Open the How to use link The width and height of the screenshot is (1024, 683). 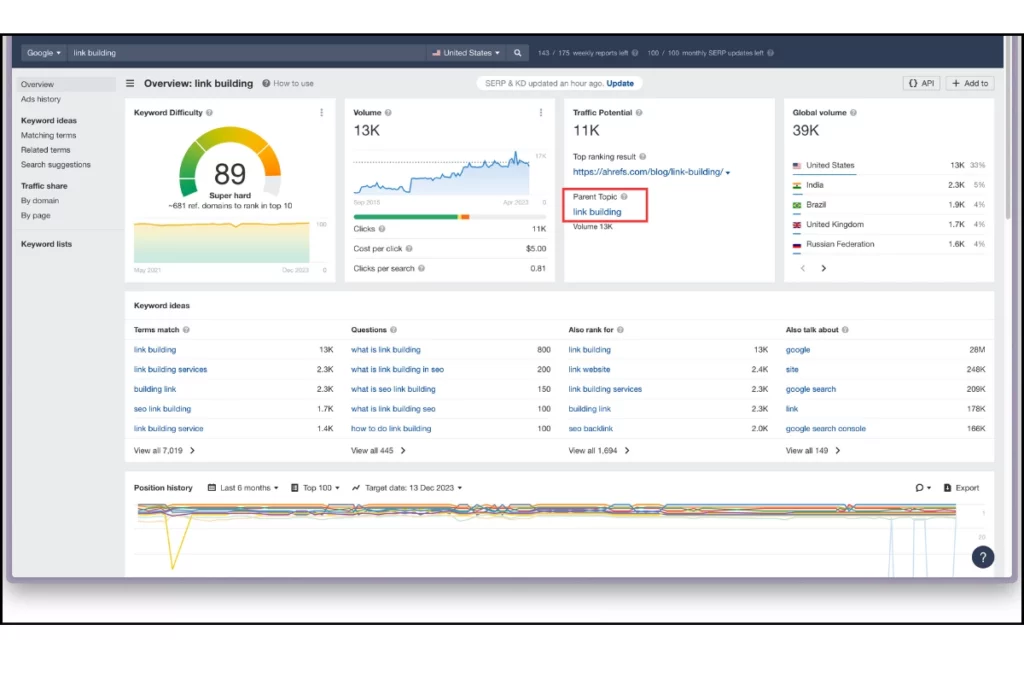click(x=288, y=84)
